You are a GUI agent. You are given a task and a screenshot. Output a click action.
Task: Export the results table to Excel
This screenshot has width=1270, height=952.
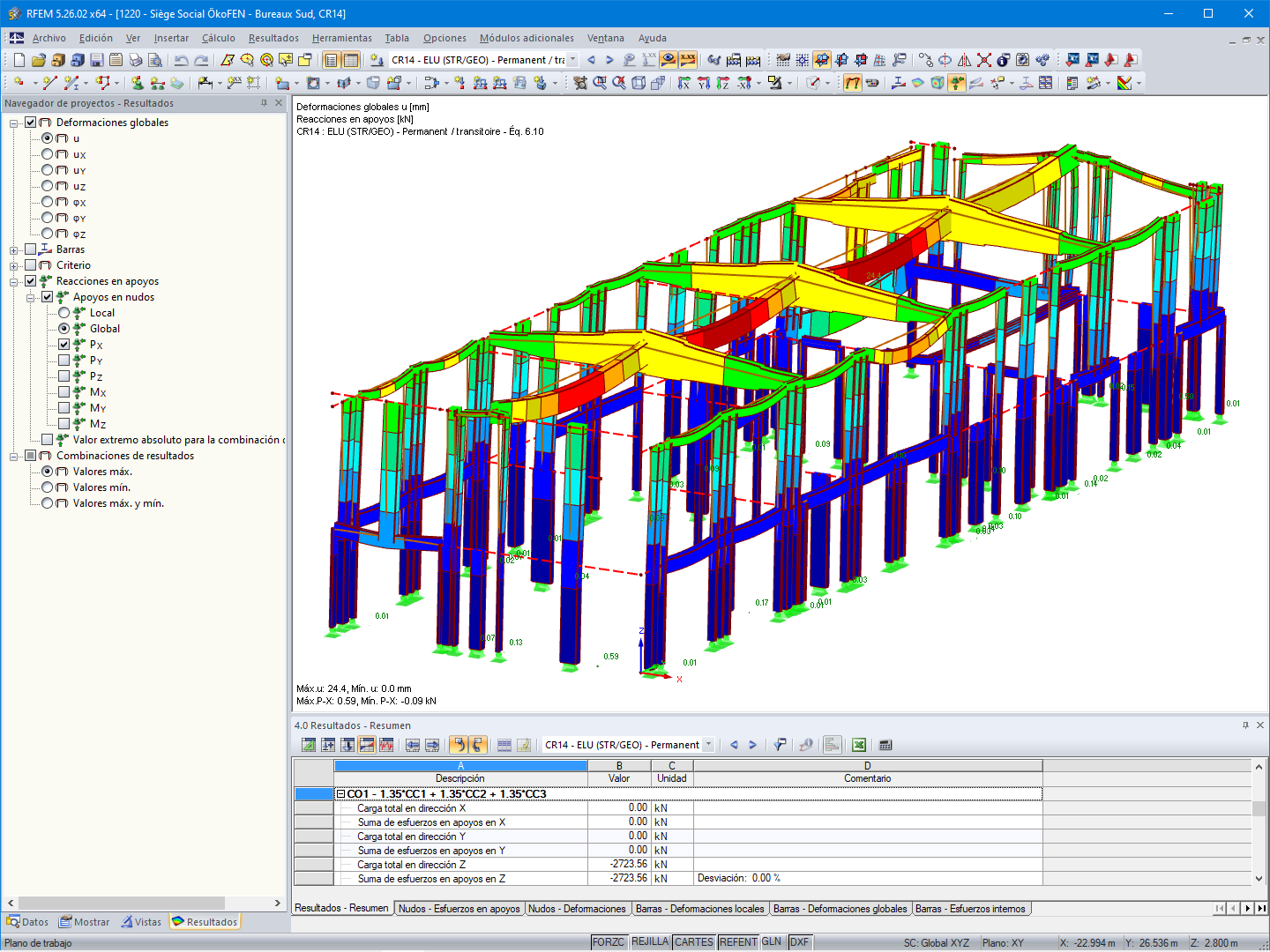coord(858,745)
